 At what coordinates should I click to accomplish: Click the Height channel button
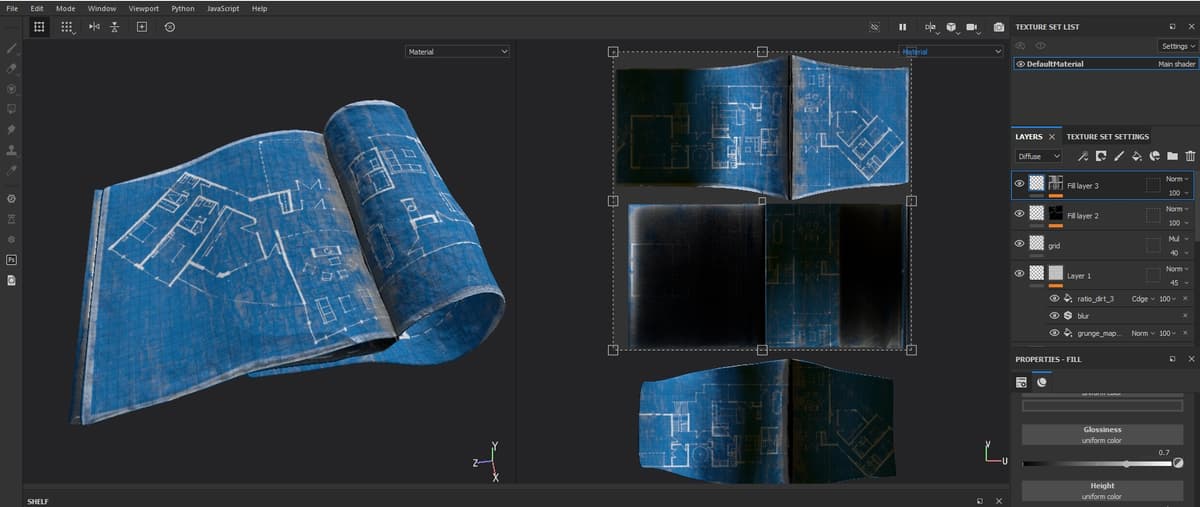(x=1101, y=490)
